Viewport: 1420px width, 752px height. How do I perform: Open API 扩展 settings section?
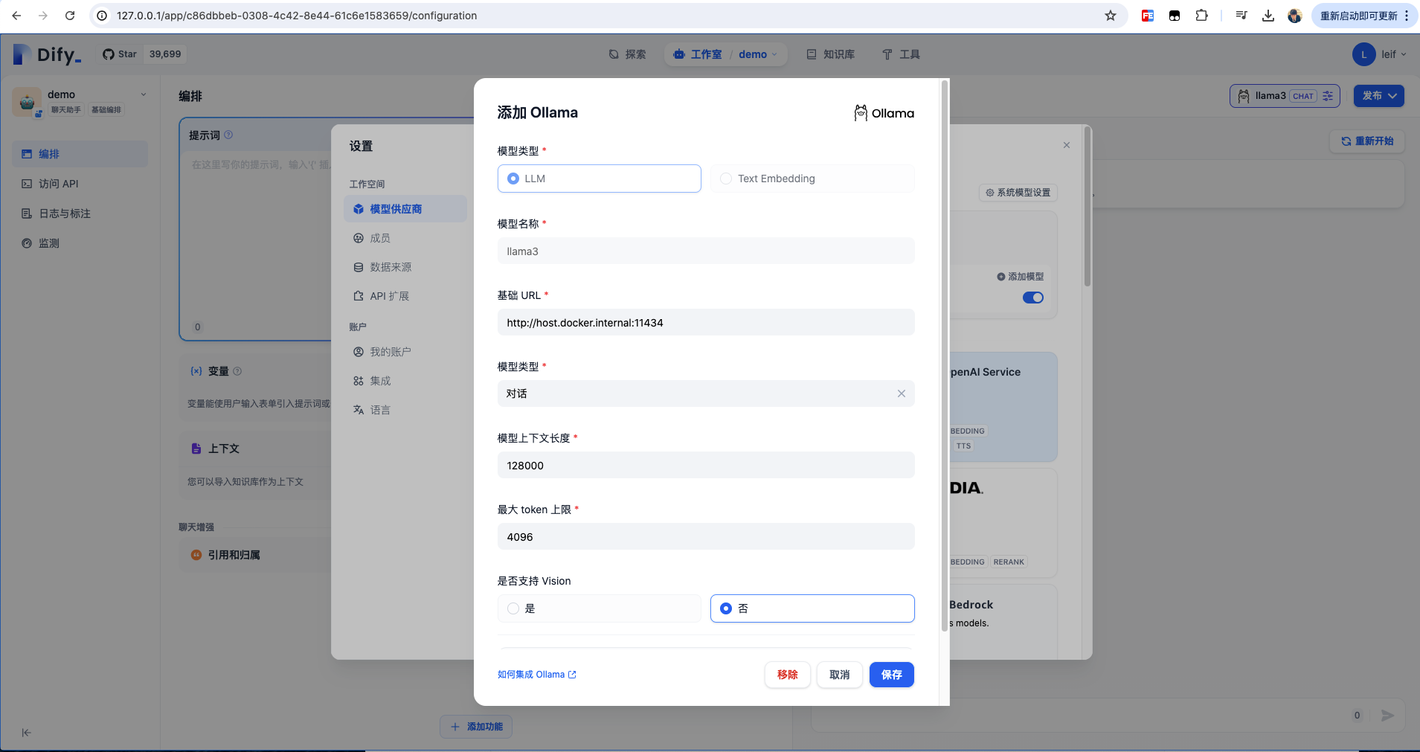pyautogui.click(x=388, y=296)
